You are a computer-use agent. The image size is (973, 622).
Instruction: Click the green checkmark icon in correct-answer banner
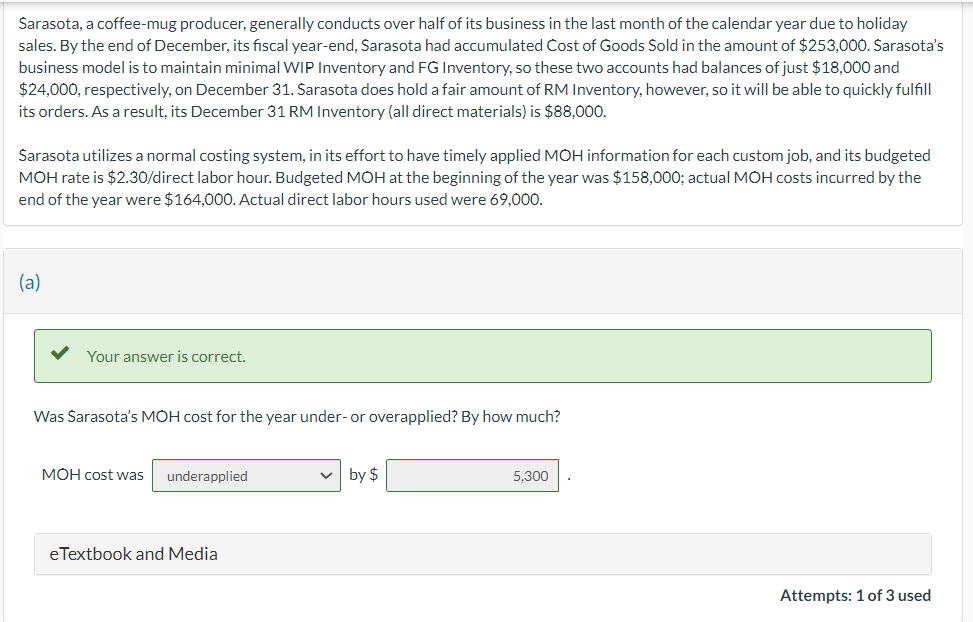coord(60,354)
